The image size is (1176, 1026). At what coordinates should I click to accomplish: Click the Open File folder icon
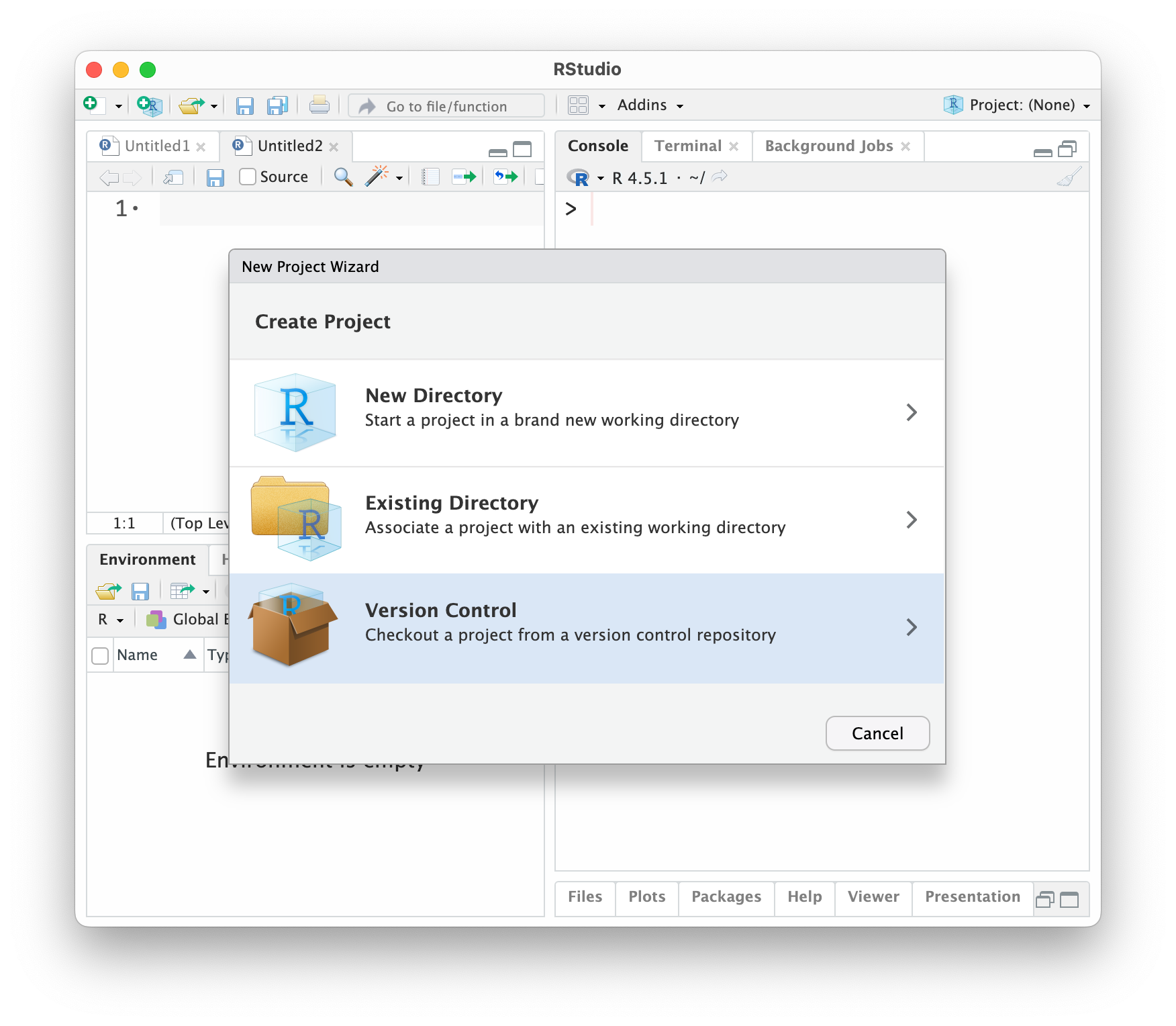point(191,105)
